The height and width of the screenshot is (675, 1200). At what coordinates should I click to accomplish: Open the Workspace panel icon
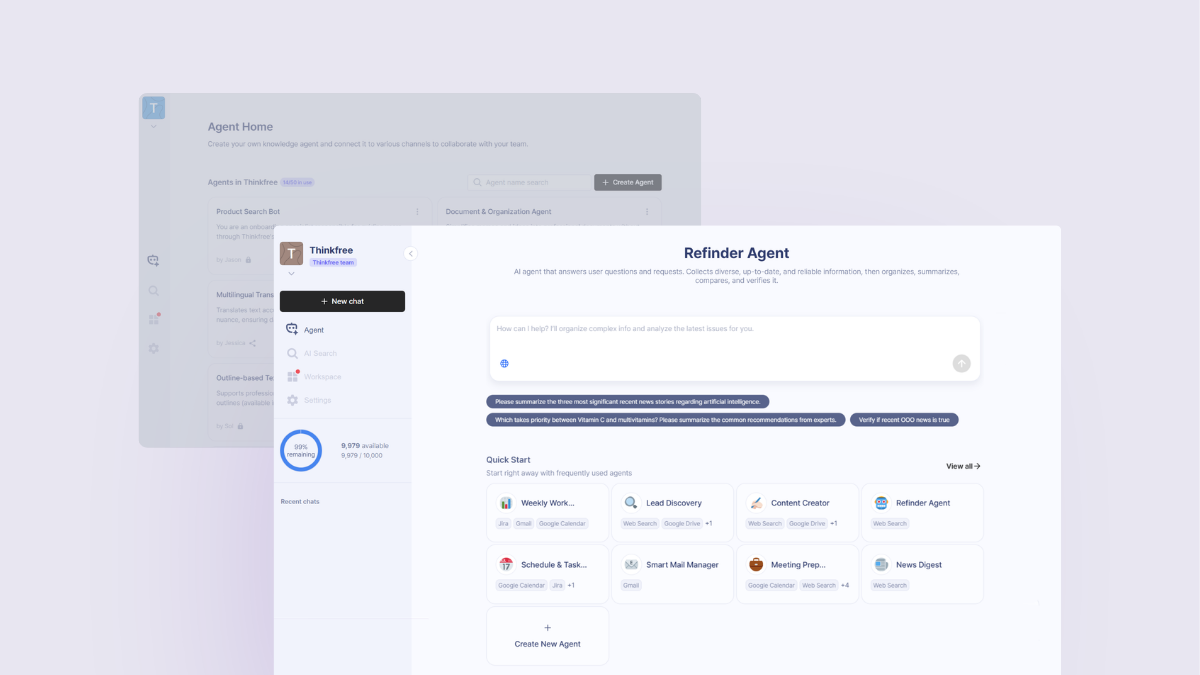click(x=294, y=376)
